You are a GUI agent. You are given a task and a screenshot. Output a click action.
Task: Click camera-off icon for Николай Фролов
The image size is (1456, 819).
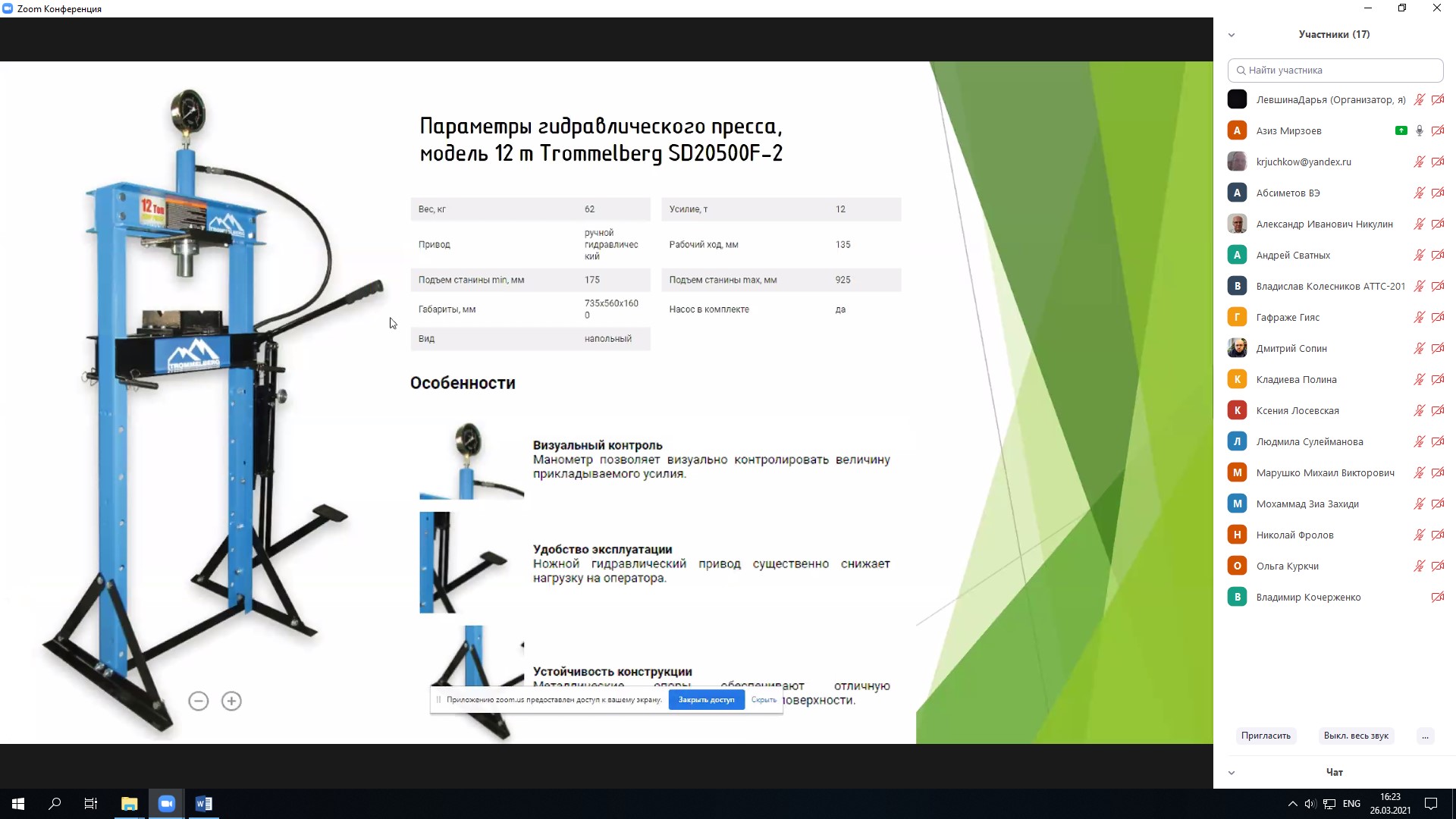pos(1437,535)
